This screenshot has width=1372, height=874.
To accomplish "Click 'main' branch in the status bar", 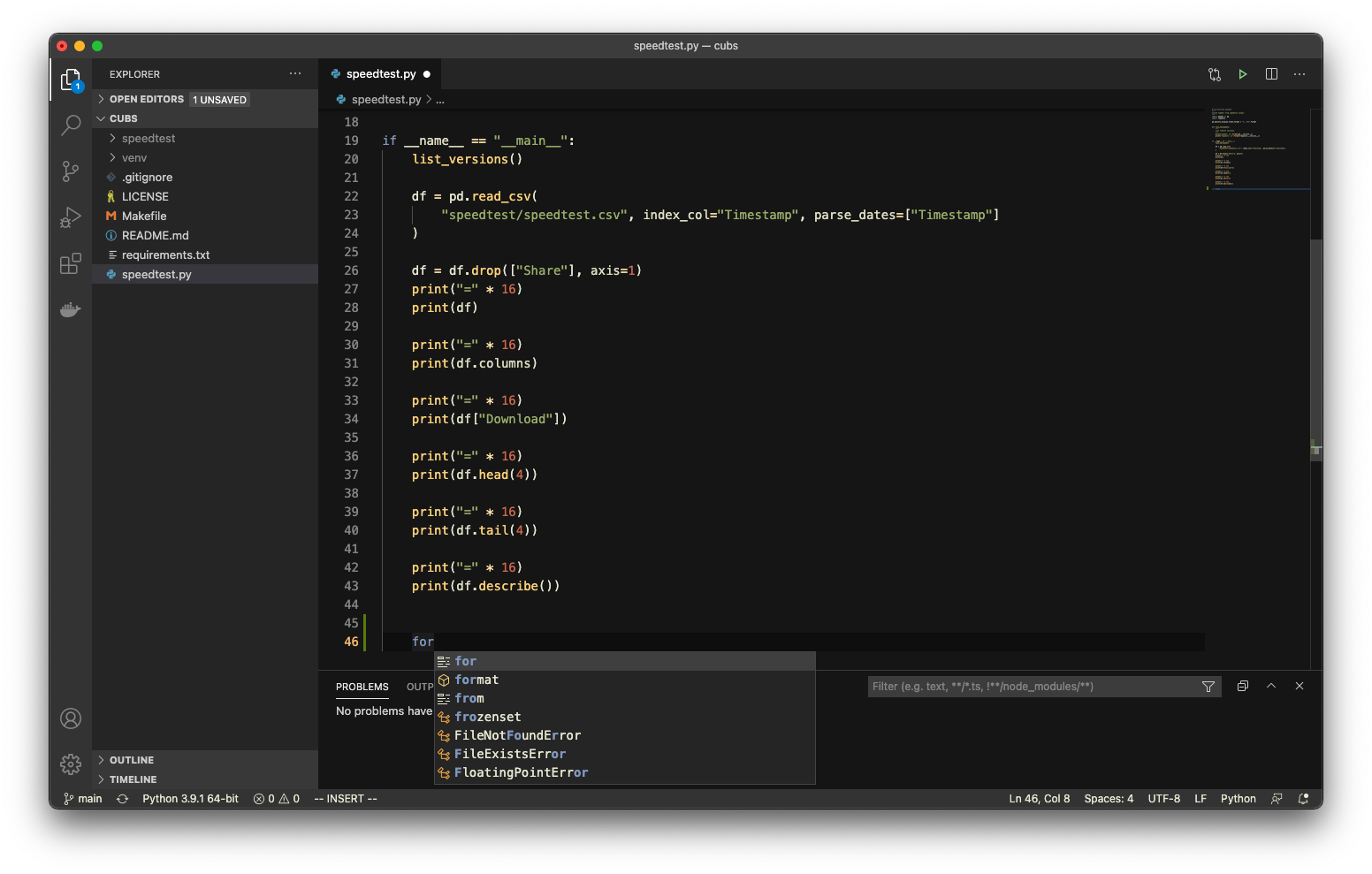I will 81,798.
